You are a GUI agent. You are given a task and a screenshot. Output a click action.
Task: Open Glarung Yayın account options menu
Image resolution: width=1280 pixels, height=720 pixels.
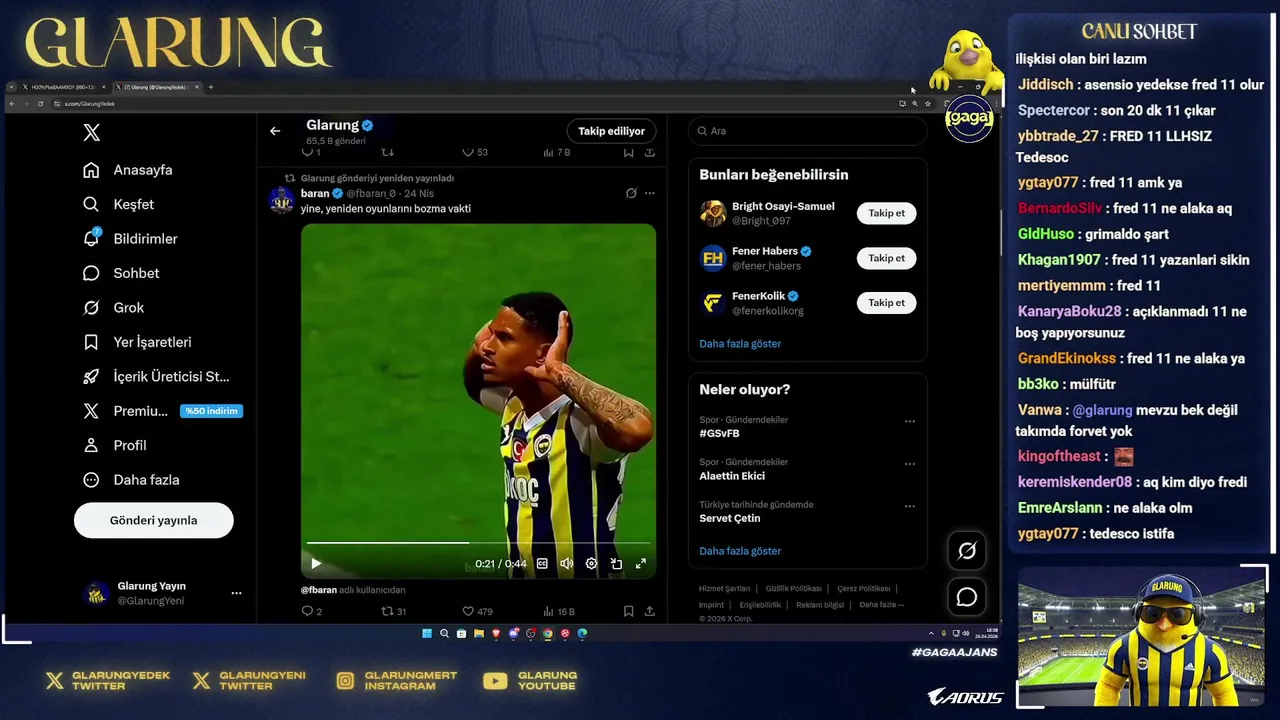(x=236, y=593)
